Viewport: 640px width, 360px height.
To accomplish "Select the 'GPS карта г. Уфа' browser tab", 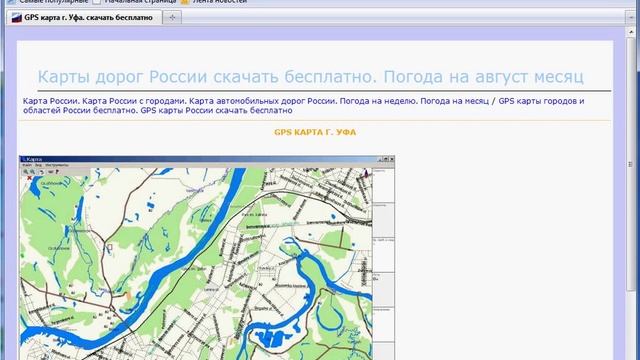I will coord(84,18).
